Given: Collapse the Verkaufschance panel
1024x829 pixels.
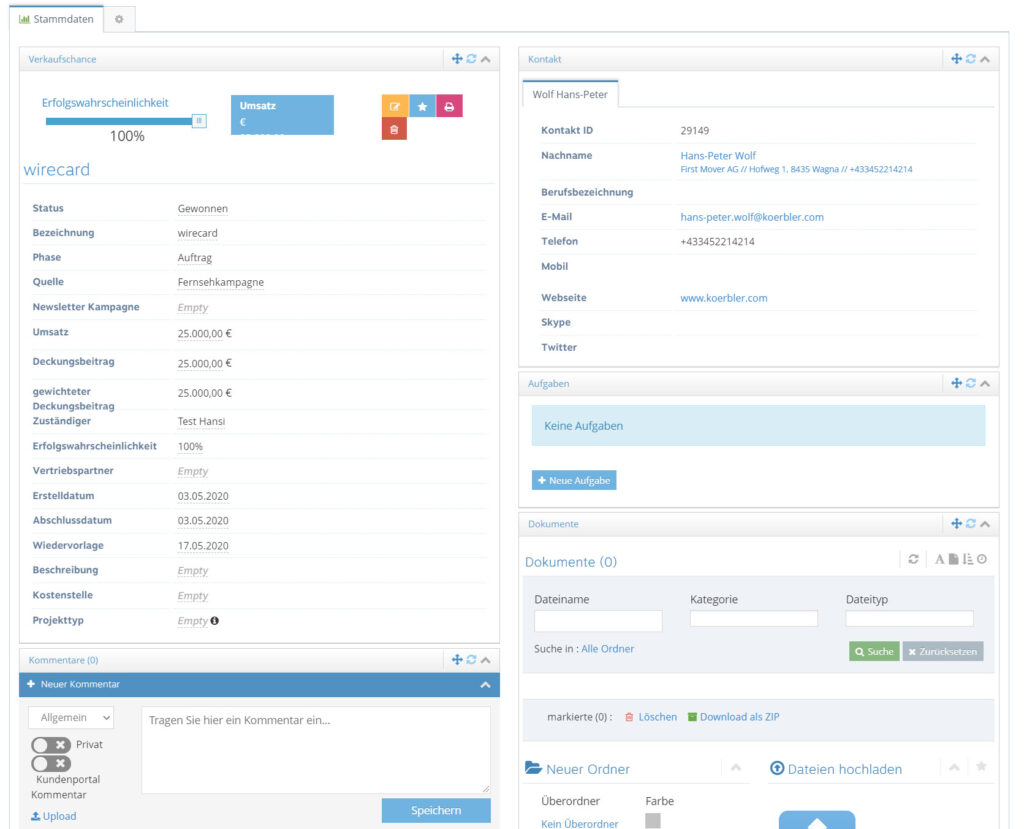Looking at the screenshot, I should (486, 59).
